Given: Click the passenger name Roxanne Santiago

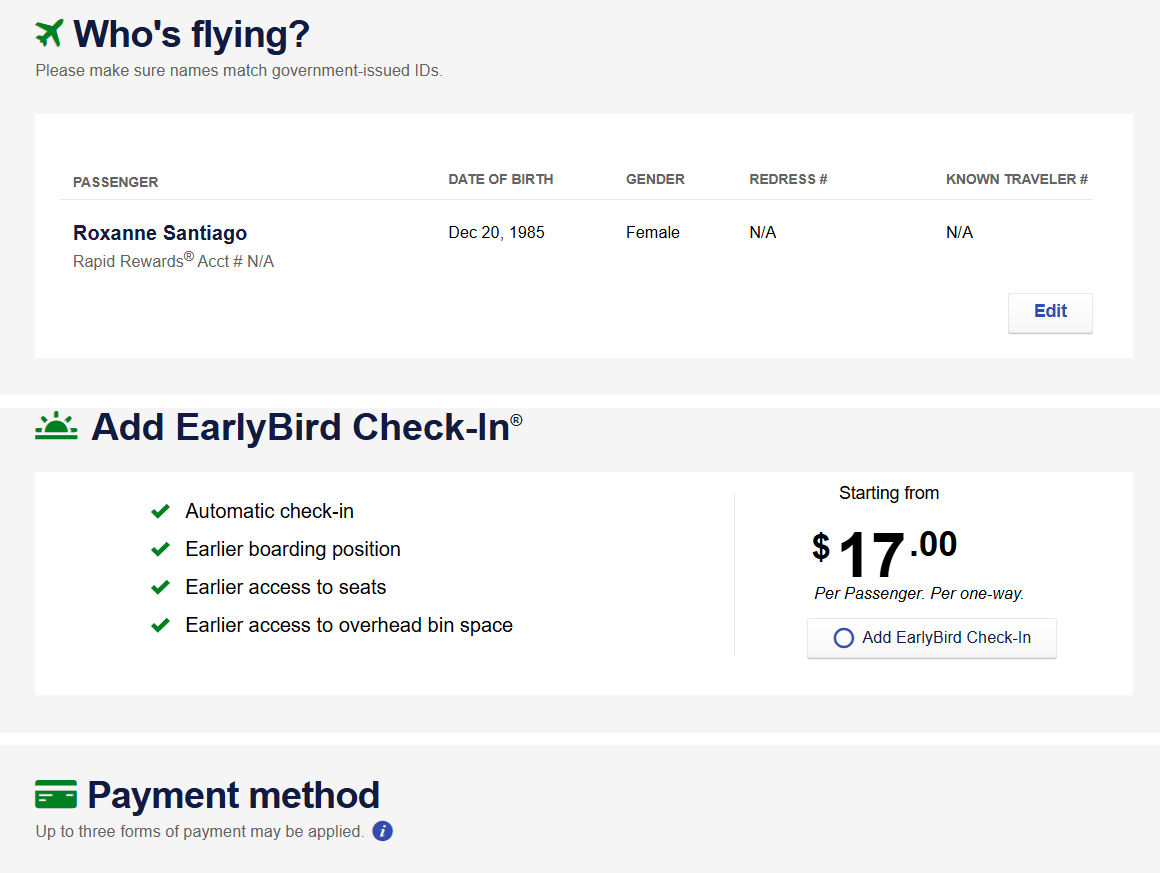Looking at the screenshot, I should 160,233.
